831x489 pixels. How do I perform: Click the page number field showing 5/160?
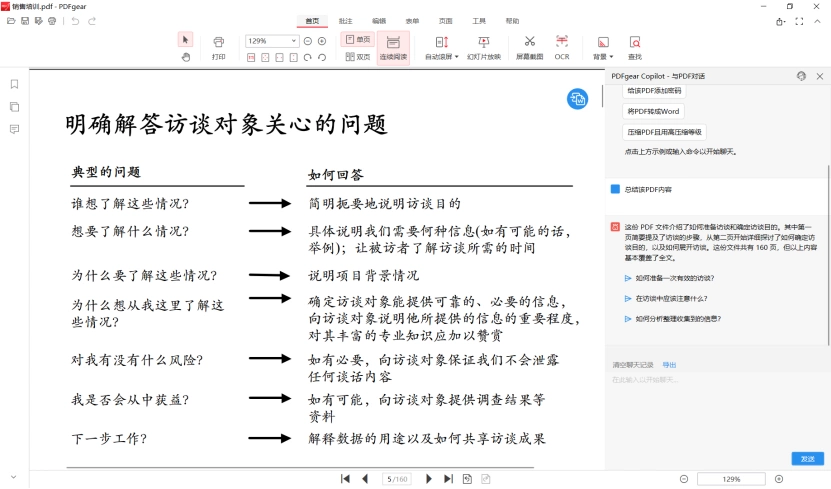(397, 479)
